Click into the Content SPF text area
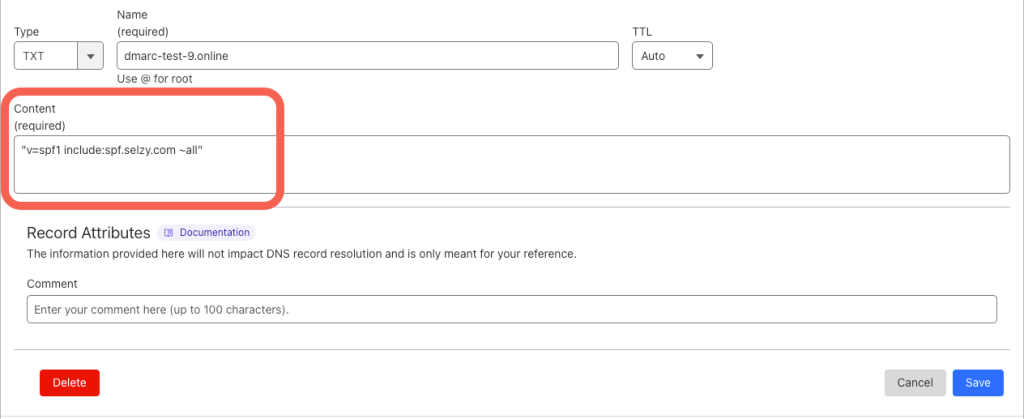Image resolution: width=1024 pixels, height=419 pixels. [511, 164]
